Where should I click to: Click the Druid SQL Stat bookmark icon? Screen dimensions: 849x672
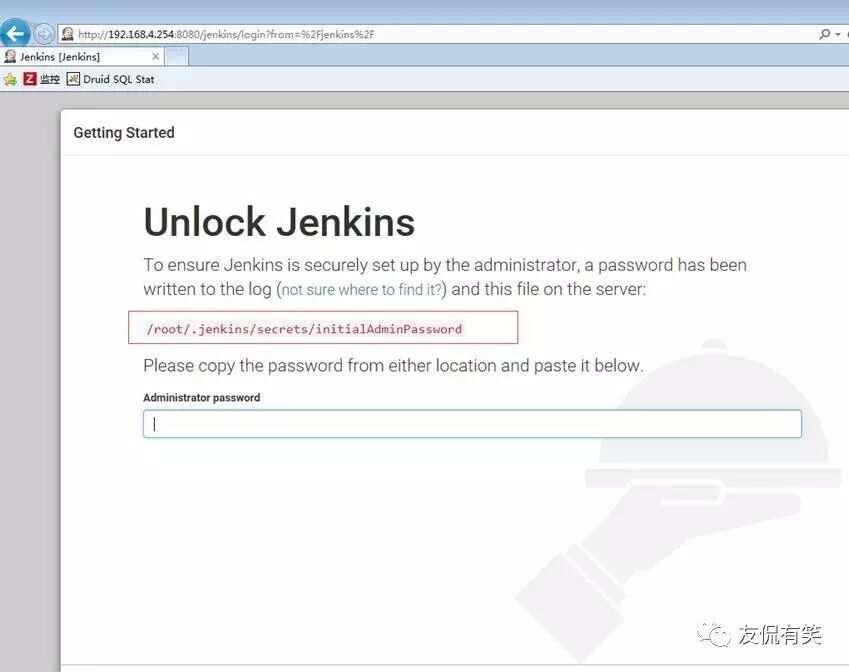73,79
